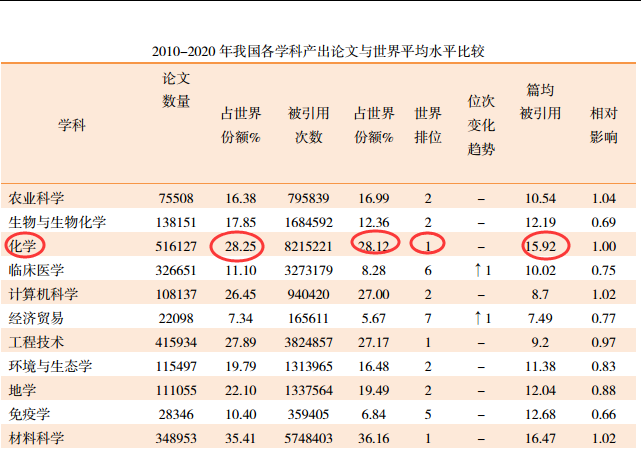Click the 免疫学 citation count 359405
This screenshot has height=451, width=641.
(308, 413)
